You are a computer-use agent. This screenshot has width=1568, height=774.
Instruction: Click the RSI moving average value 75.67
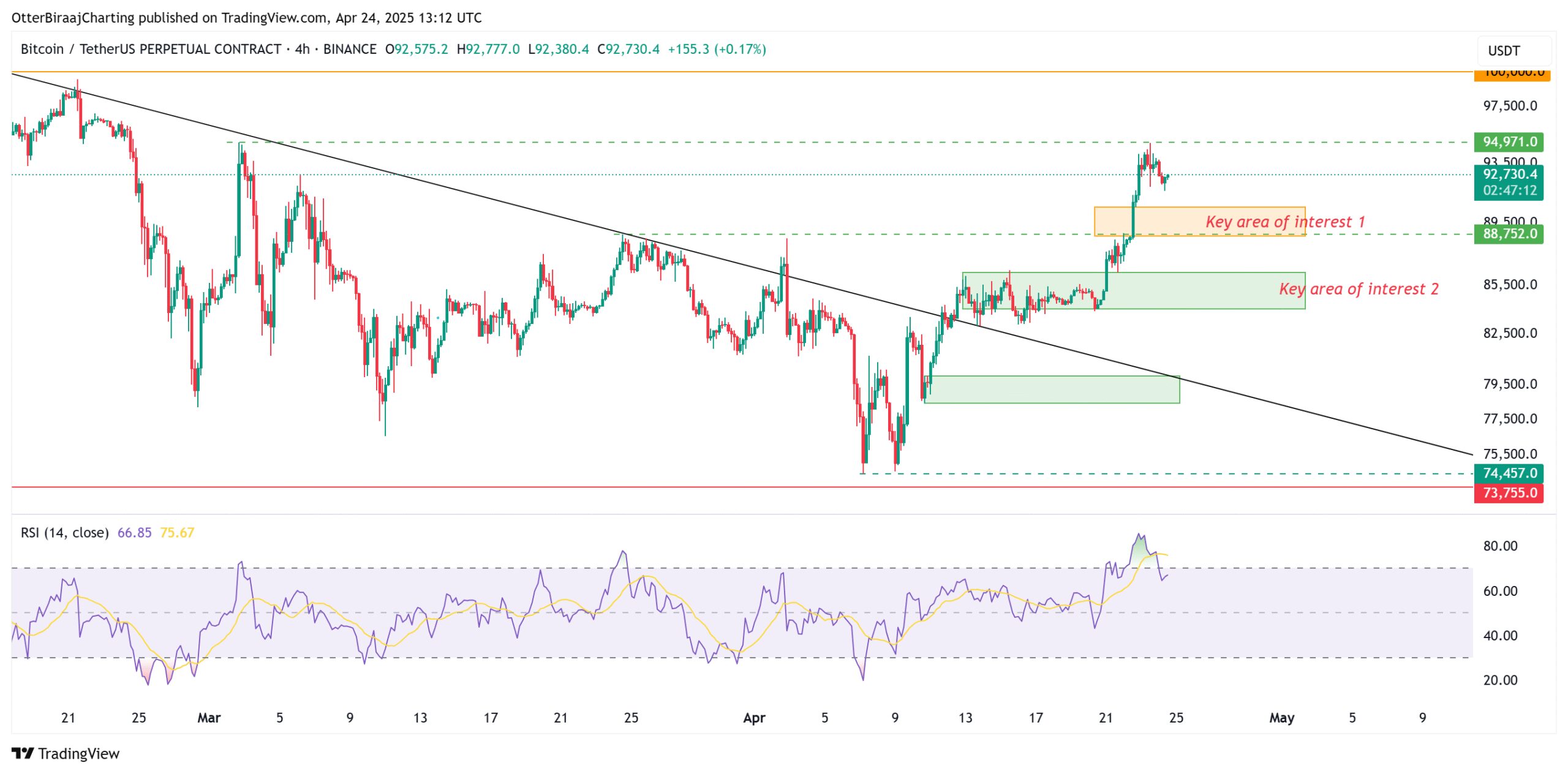point(176,533)
